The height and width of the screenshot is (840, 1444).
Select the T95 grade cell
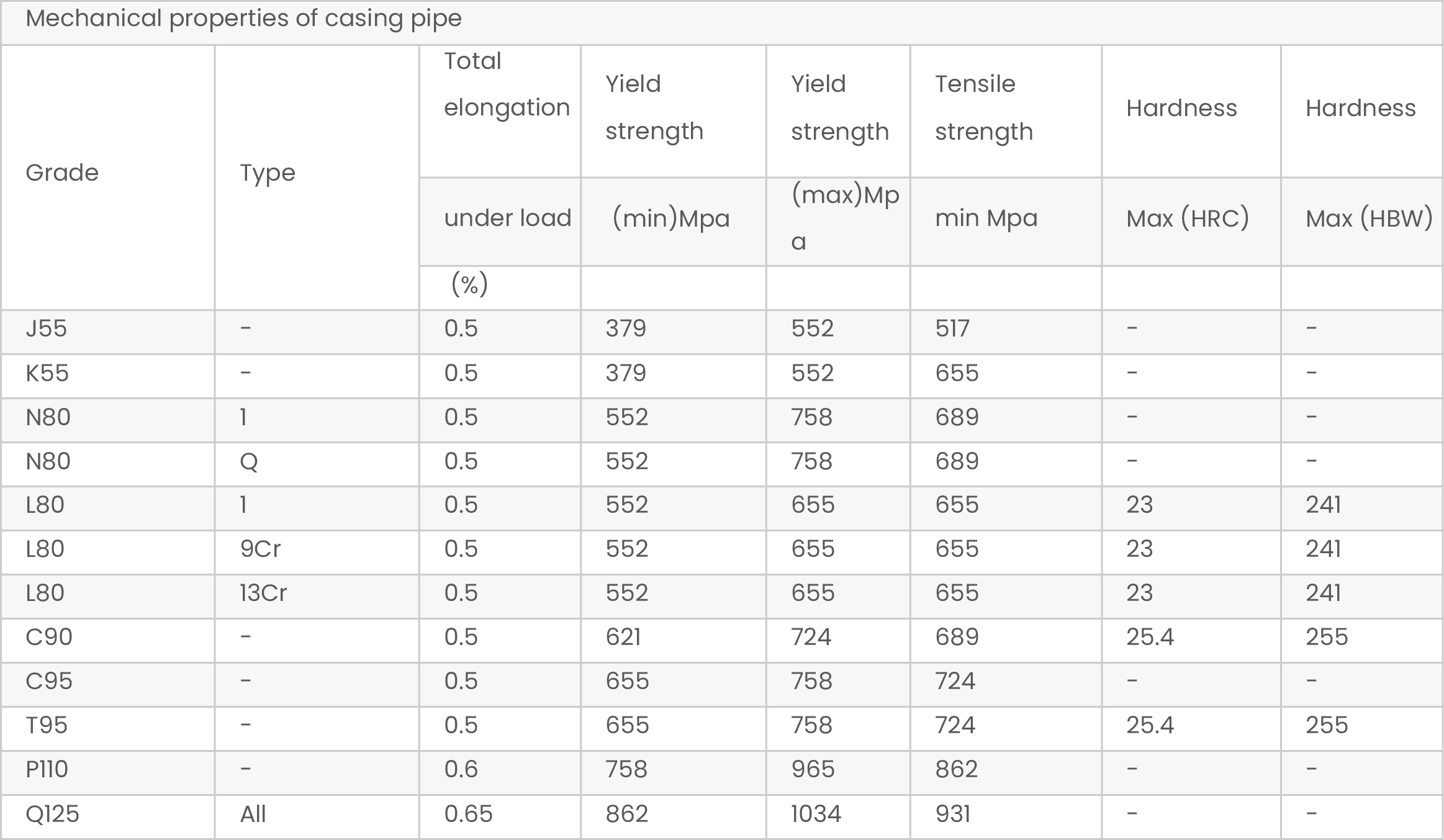(47, 725)
